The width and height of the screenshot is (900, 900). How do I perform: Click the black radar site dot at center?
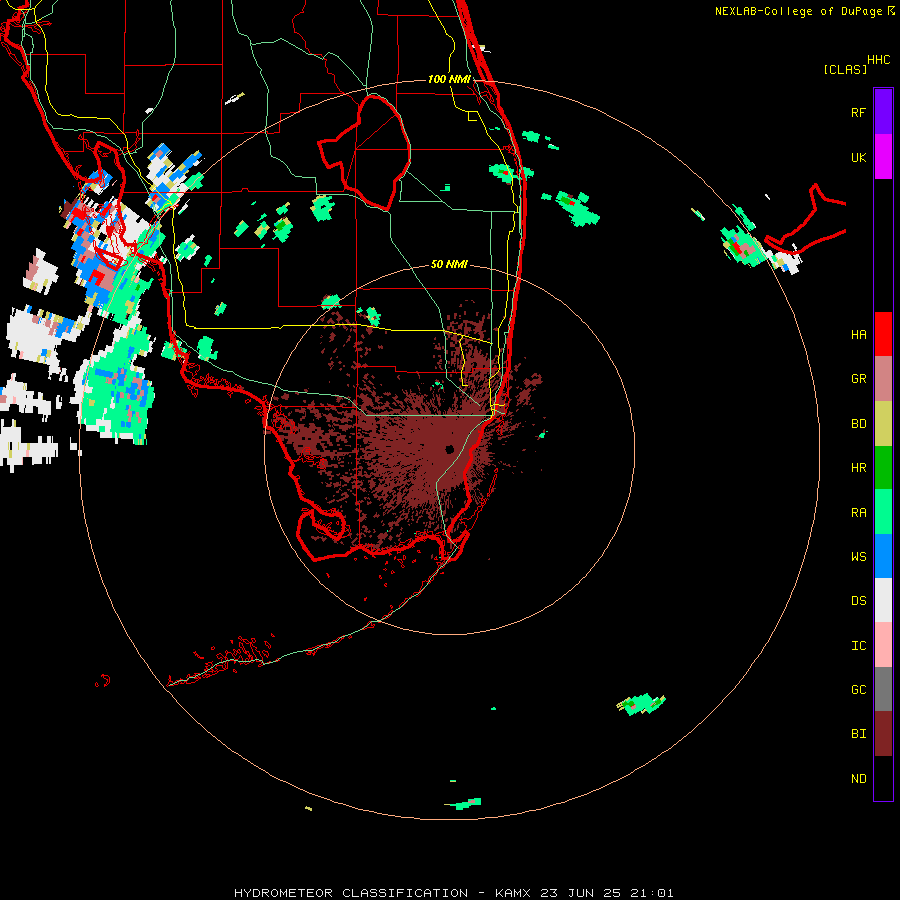coord(449,449)
